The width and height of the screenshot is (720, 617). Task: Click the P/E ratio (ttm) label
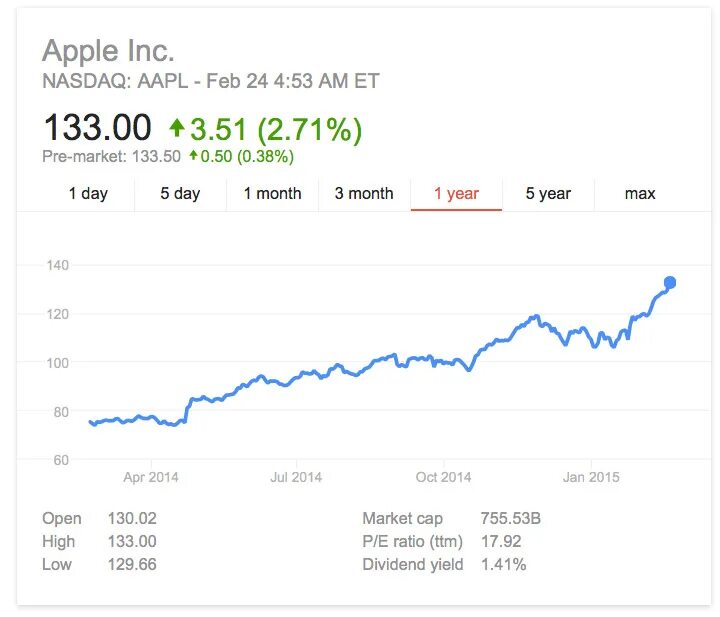tap(412, 541)
